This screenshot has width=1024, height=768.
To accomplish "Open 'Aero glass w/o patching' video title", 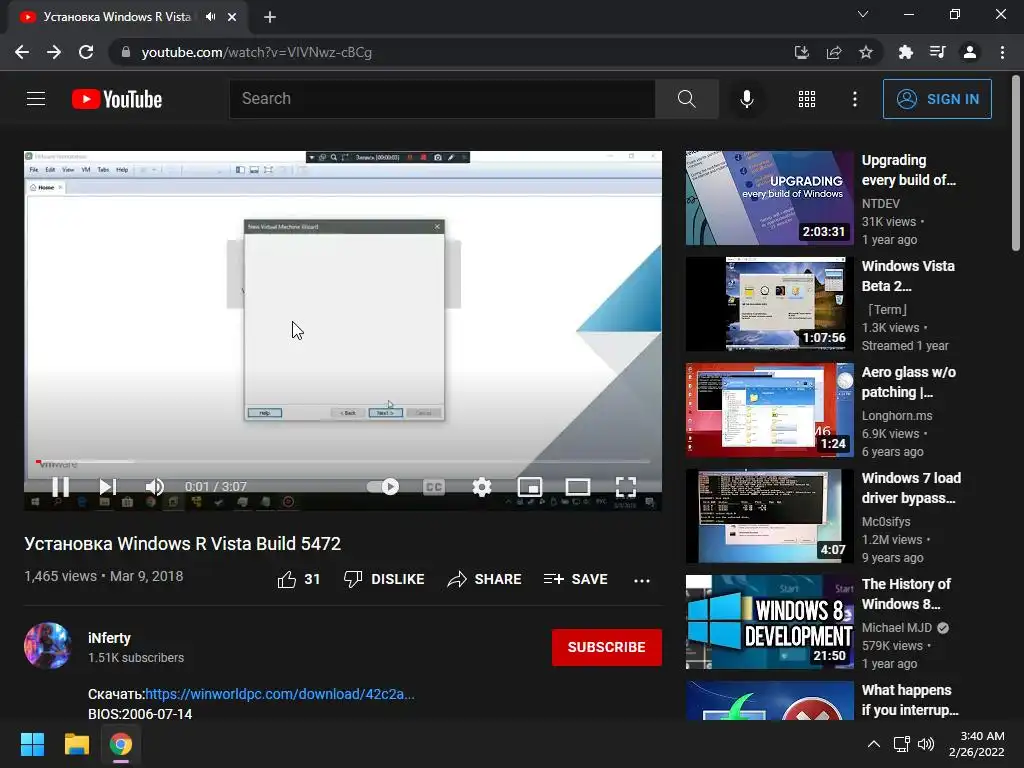I will 908,382.
